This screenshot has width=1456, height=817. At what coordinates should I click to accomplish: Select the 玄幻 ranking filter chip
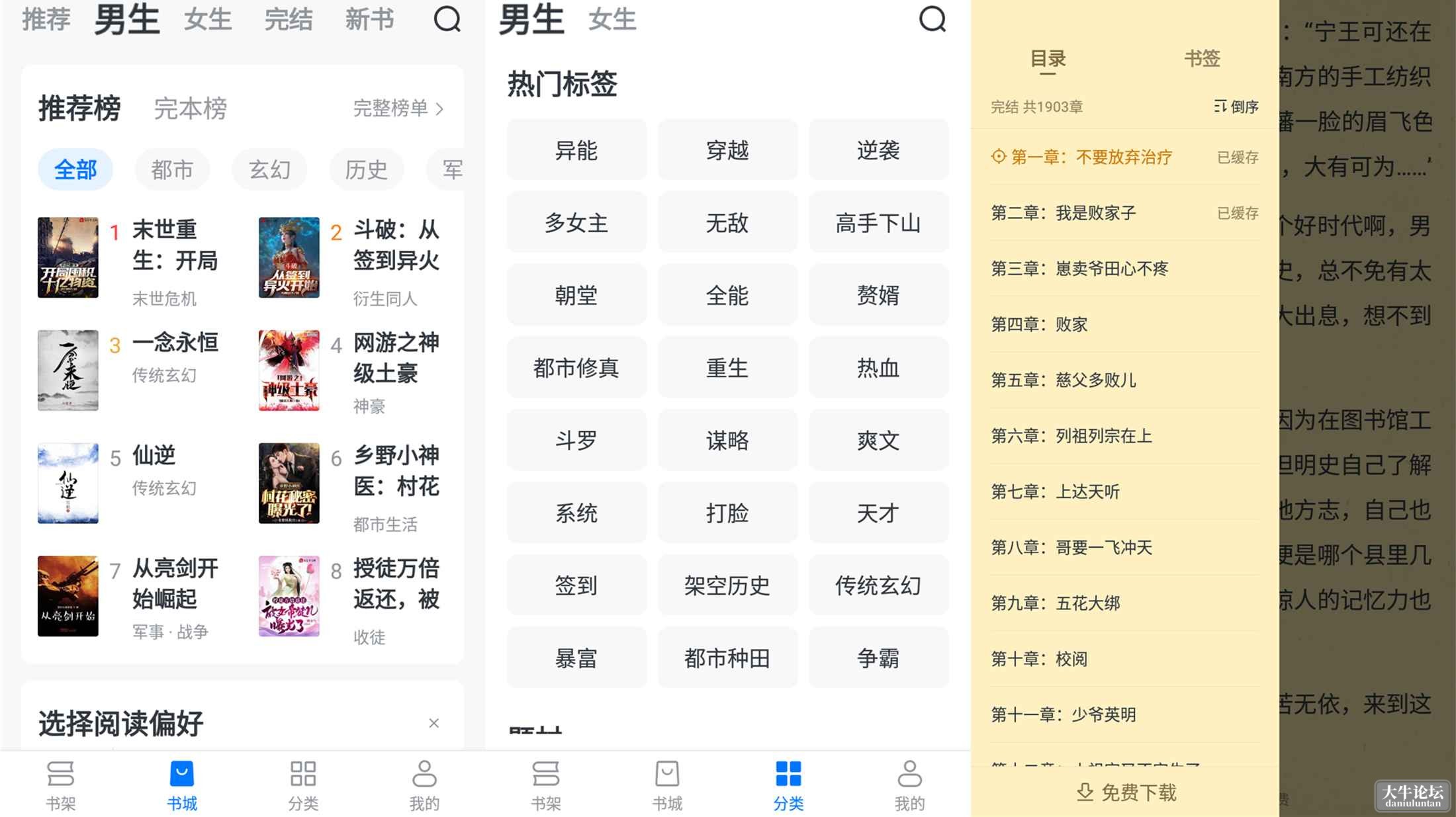269,170
